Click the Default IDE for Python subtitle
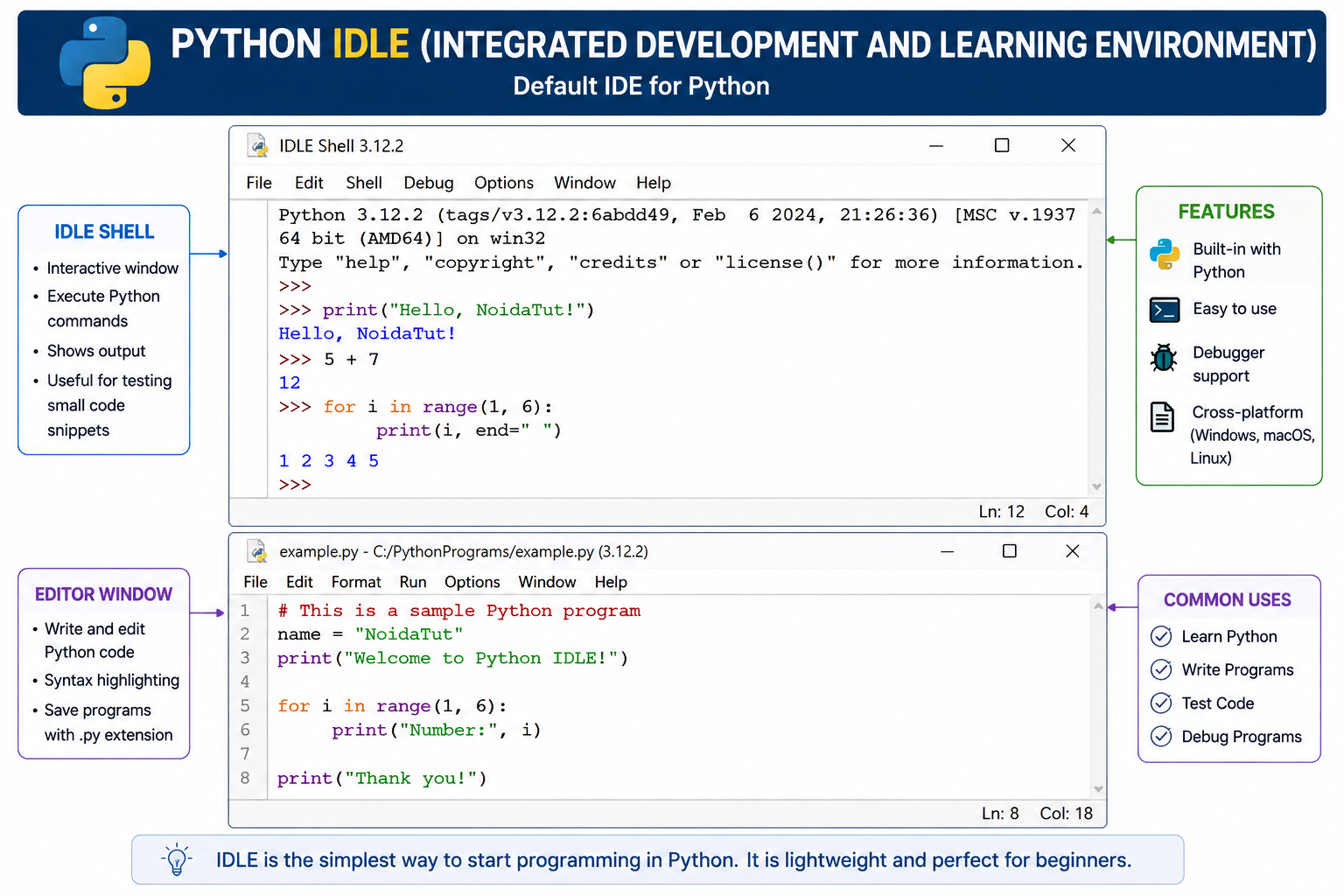Screen dimensions: 1344x896 tap(641, 86)
